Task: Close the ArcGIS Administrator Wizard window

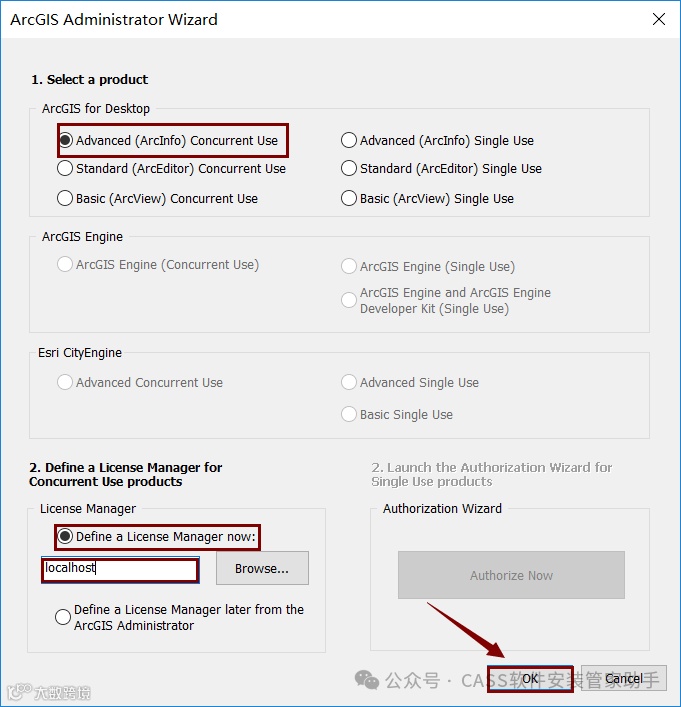Action: [x=659, y=19]
